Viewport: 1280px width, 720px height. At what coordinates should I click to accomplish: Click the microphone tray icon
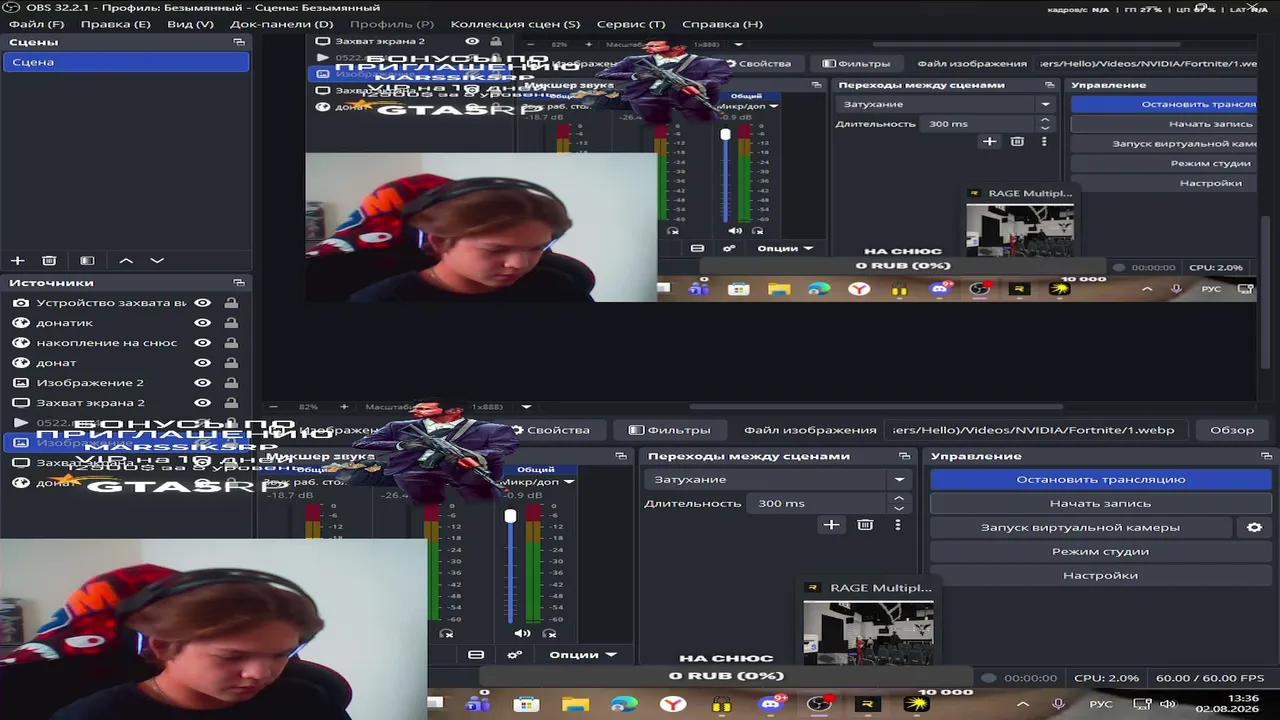pos(1058,704)
